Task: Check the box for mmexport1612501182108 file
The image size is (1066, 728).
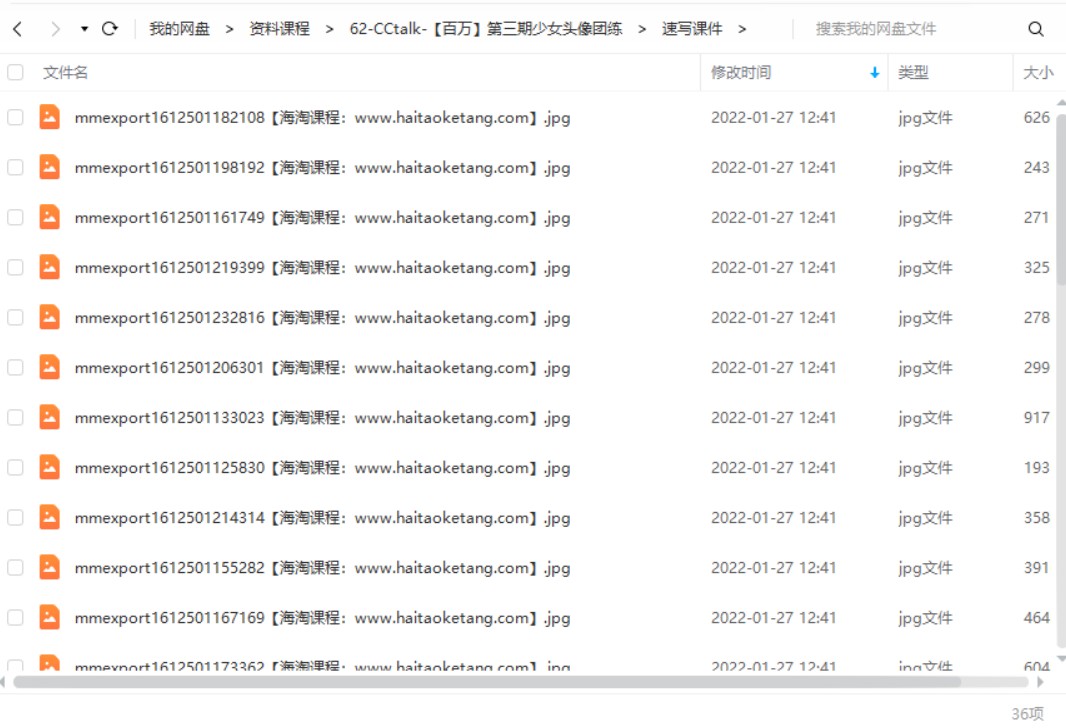Action: [15, 117]
